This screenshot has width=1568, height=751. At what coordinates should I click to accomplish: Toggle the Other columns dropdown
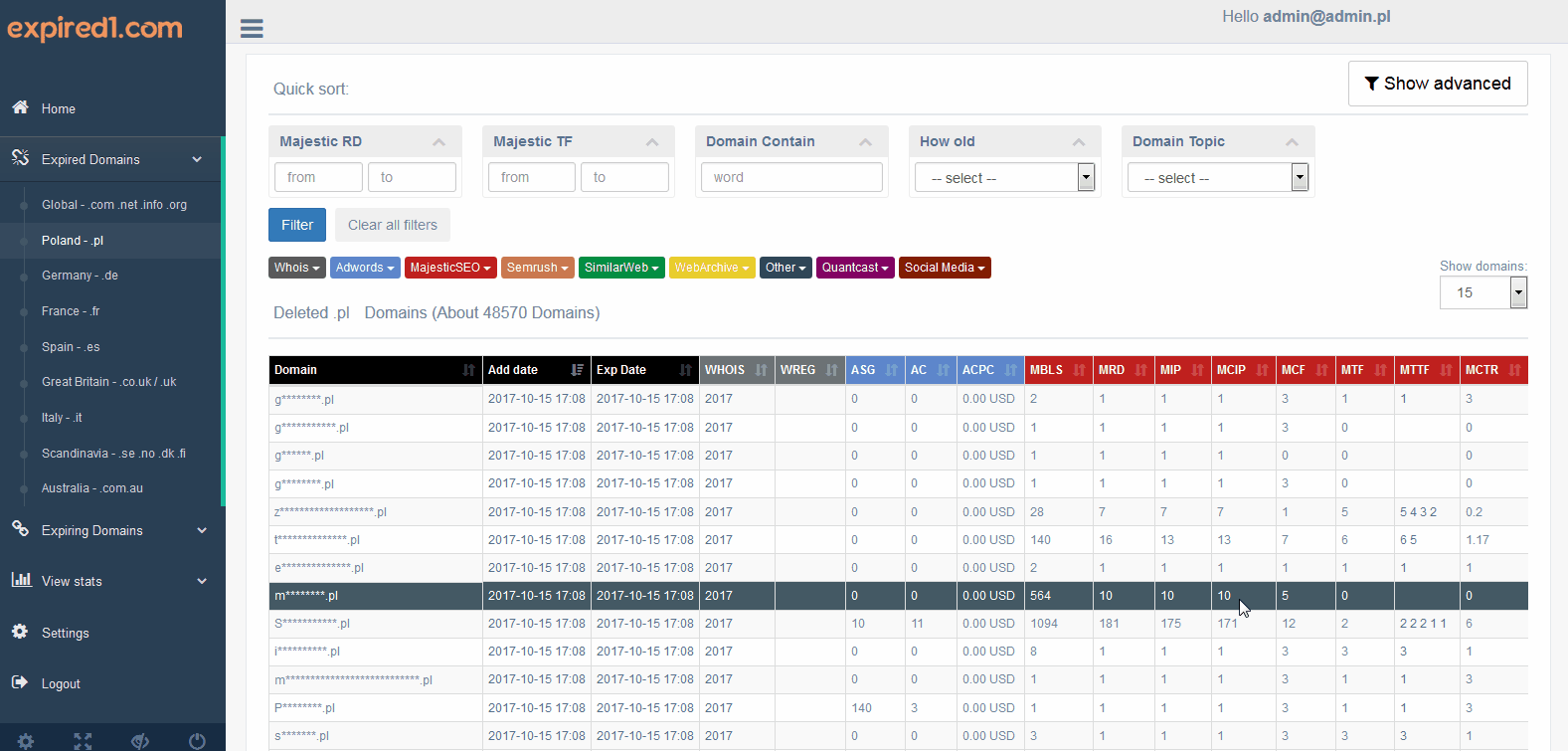(786, 268)
